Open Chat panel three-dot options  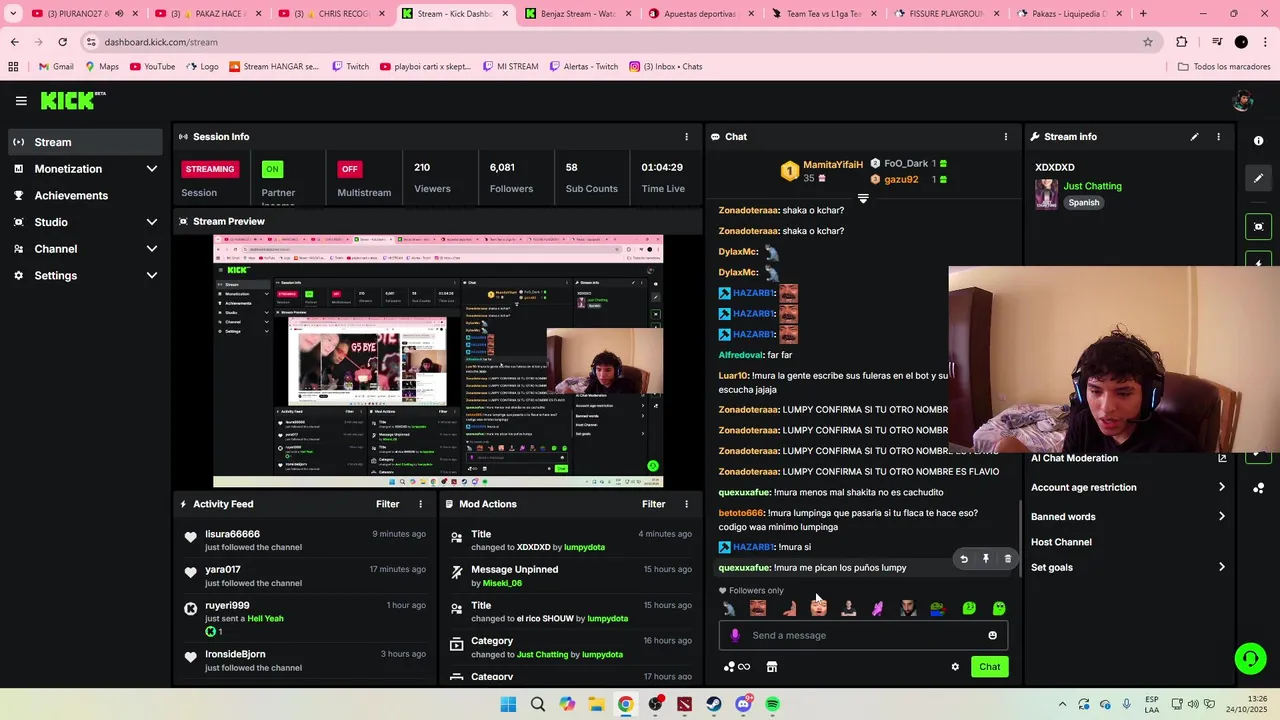click(1006, 137)
